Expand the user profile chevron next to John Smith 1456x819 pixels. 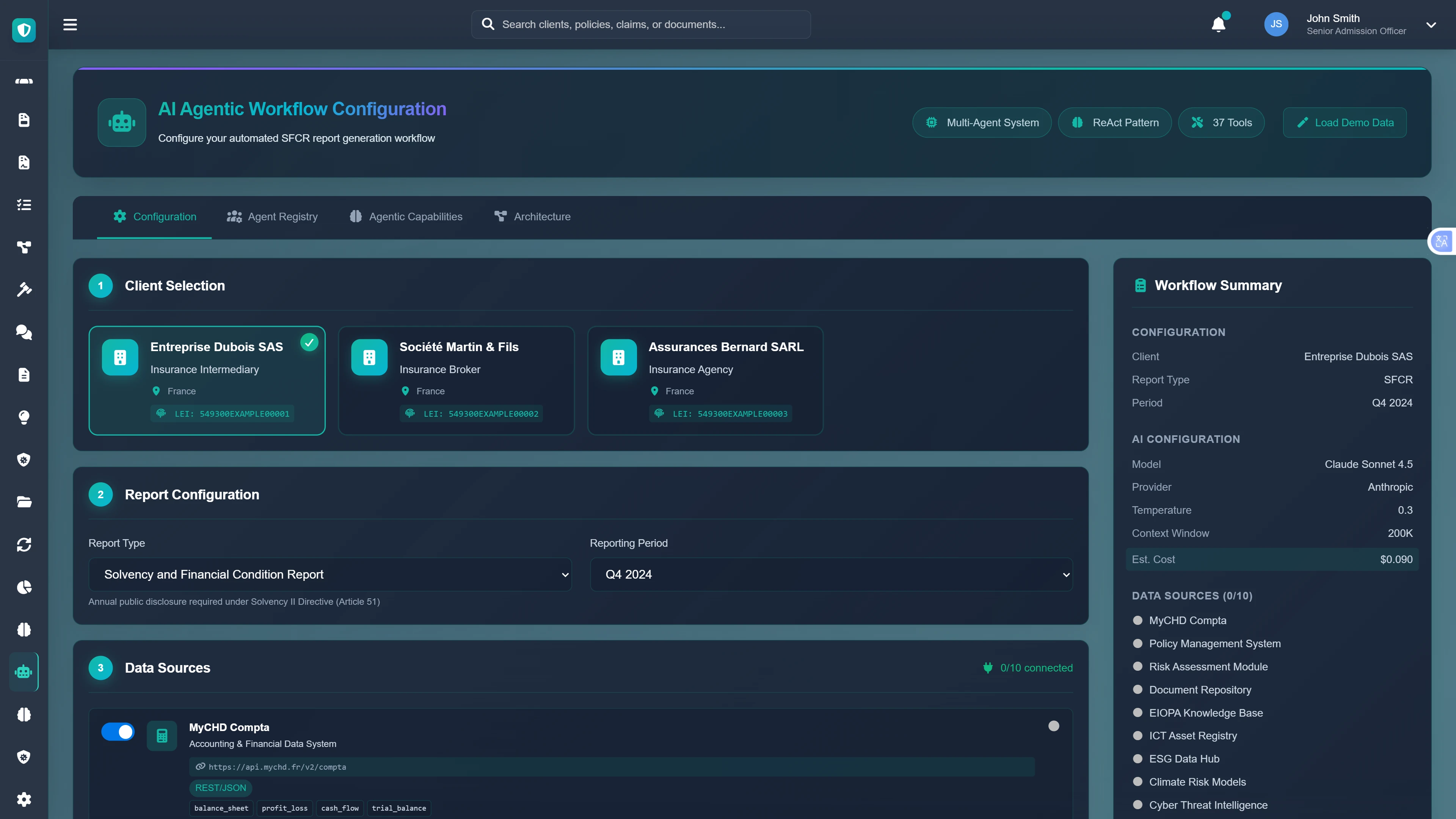[x=1431, y=24]
